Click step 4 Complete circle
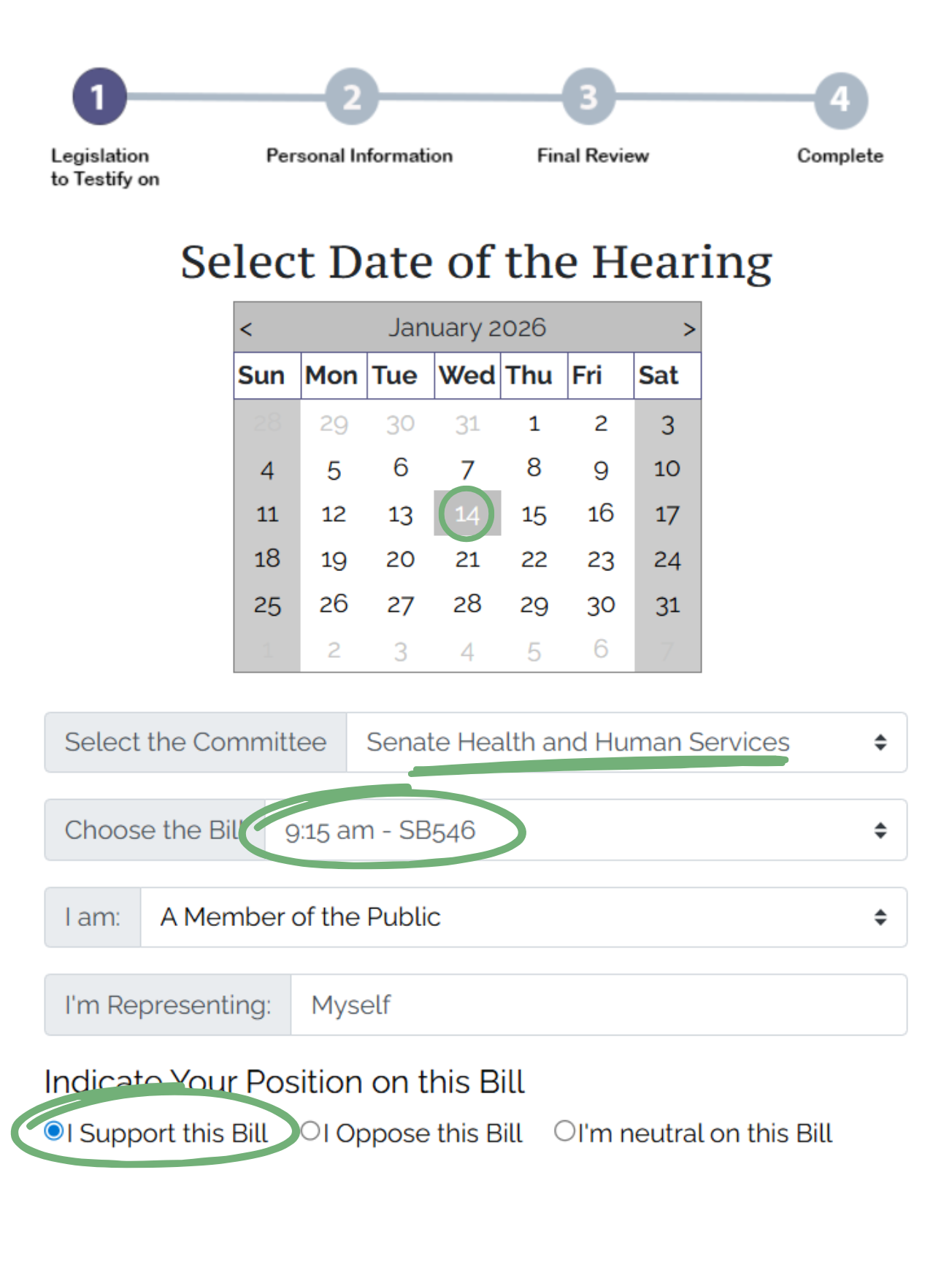This screenshot has width=952, height=1278. click(841, 100)
